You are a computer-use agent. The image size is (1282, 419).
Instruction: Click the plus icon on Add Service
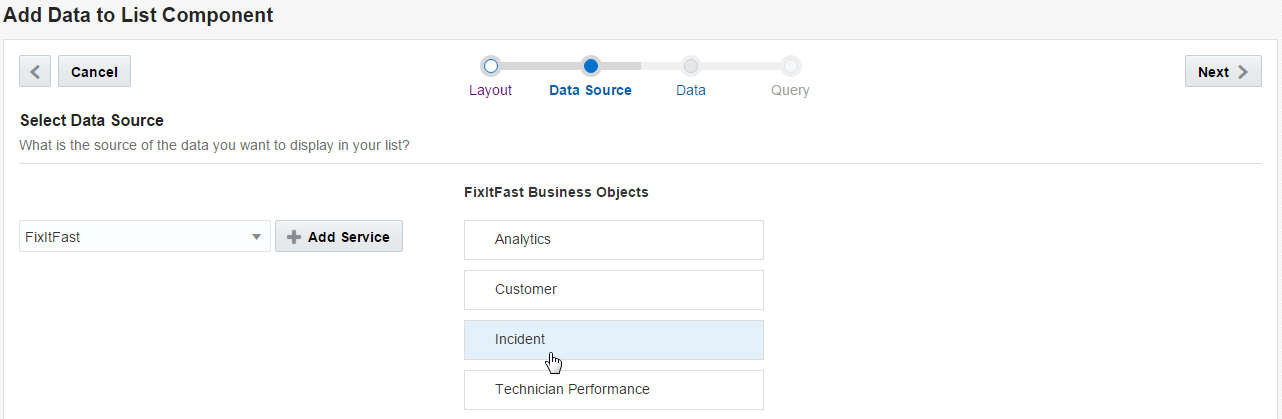pos(294,237)
